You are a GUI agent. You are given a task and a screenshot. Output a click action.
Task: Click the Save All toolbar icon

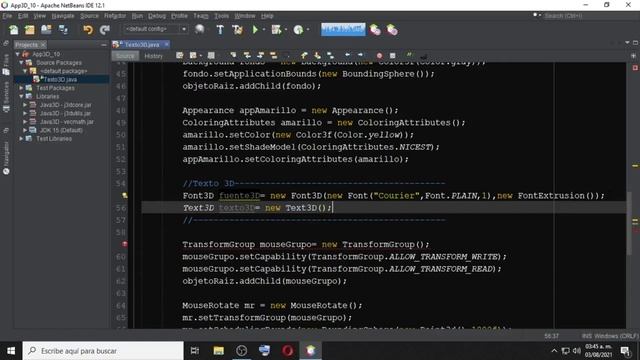coord(63,29)
